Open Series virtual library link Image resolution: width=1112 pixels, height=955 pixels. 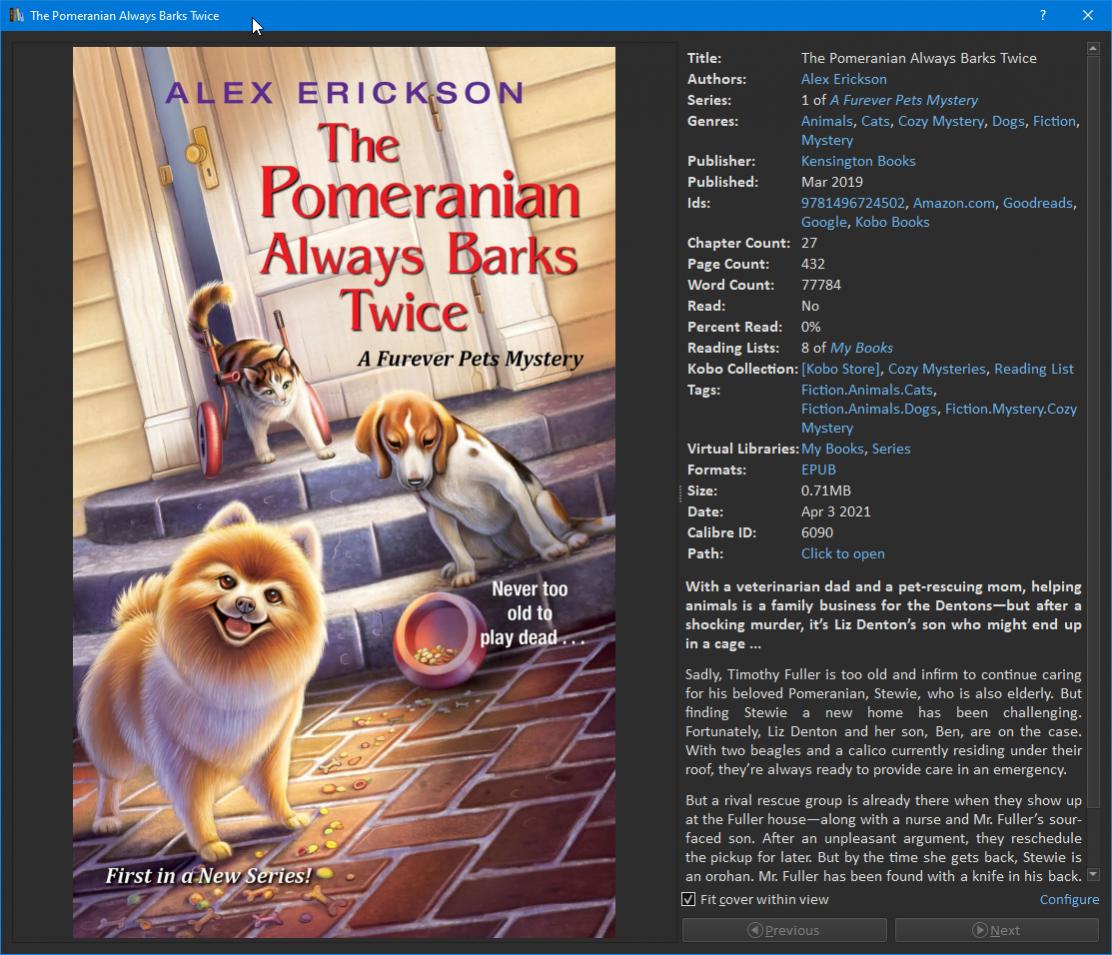point(891,449)
